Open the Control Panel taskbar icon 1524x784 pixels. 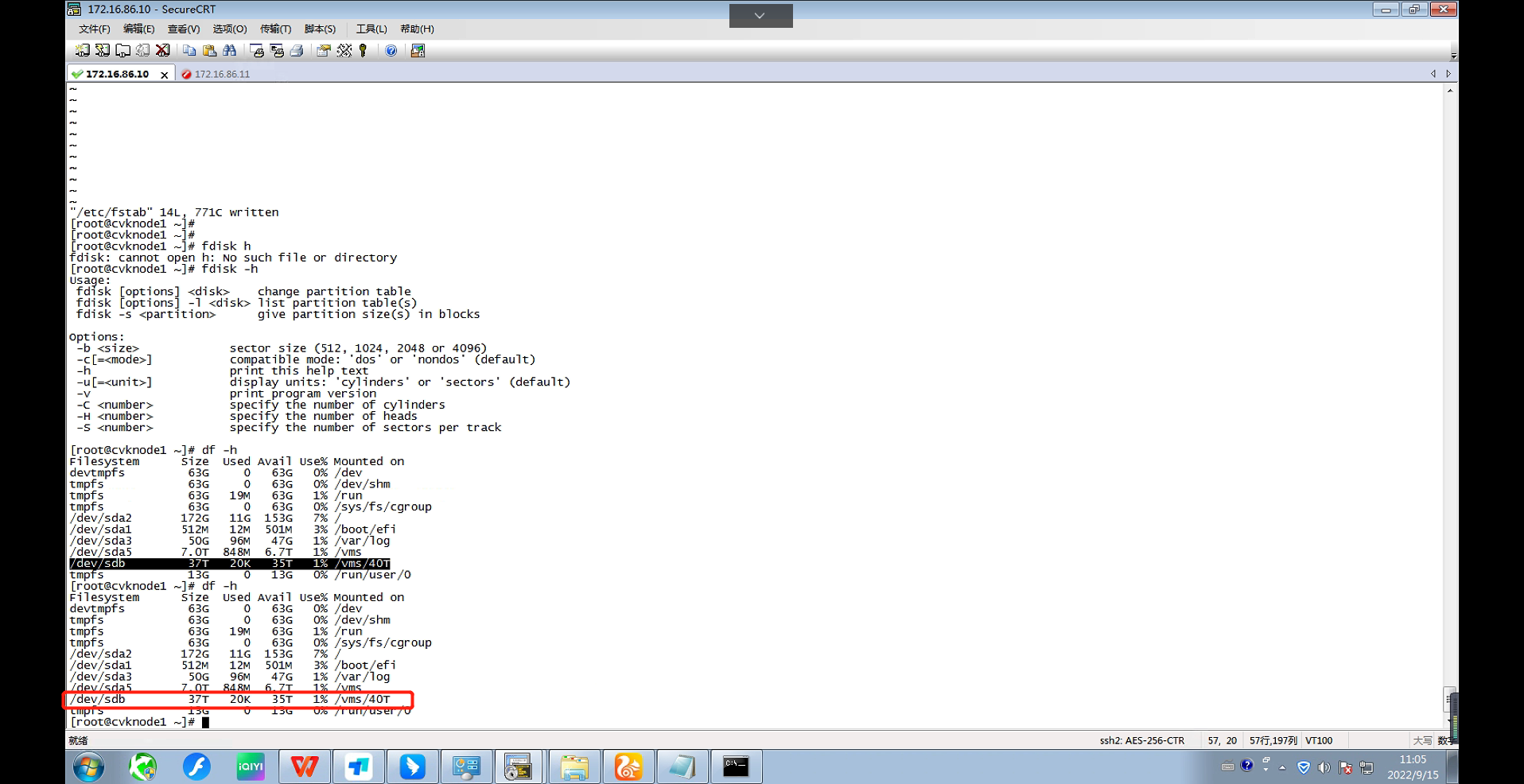466,767
